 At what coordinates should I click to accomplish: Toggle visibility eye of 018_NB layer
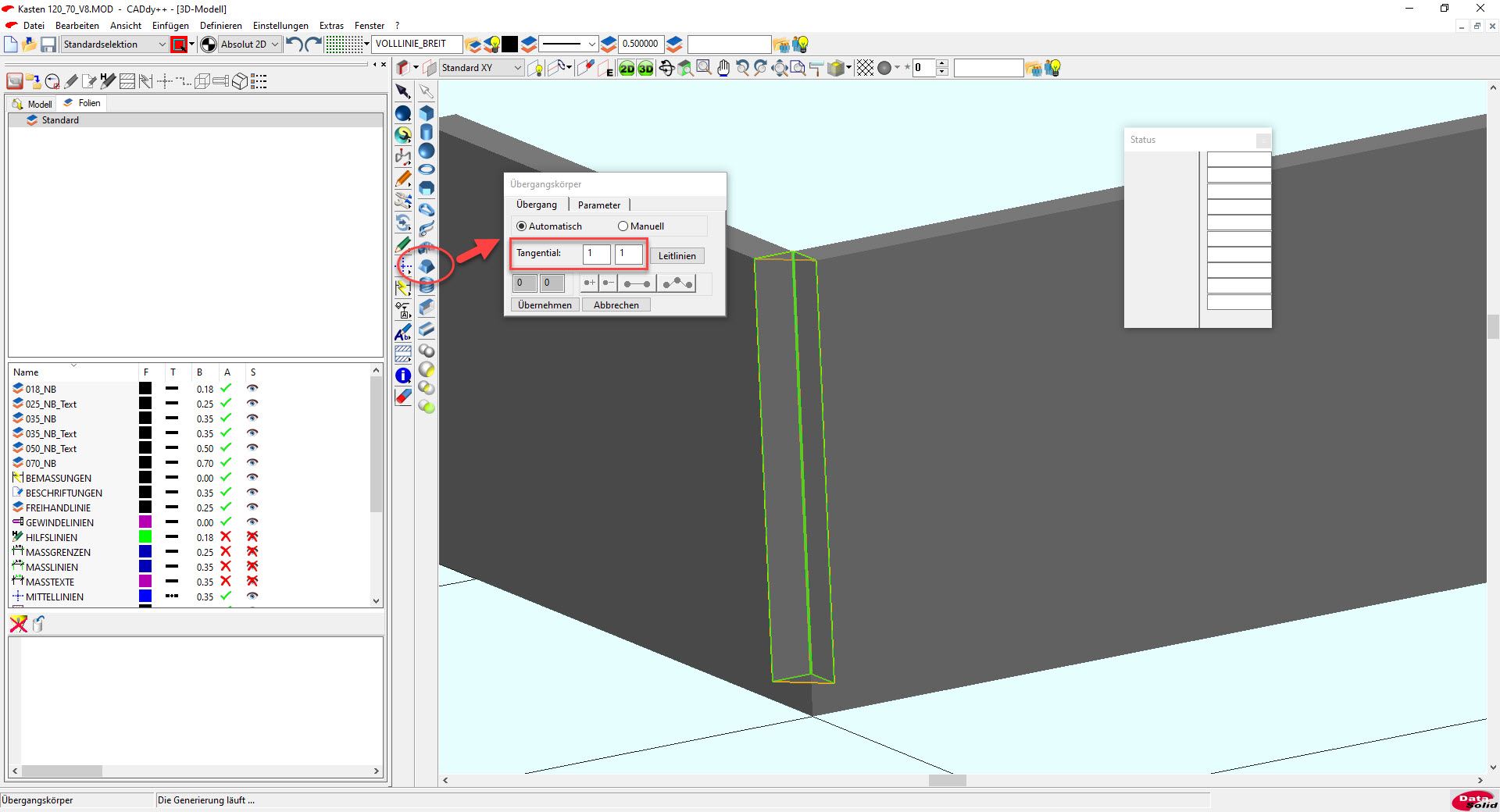[252, 389]
